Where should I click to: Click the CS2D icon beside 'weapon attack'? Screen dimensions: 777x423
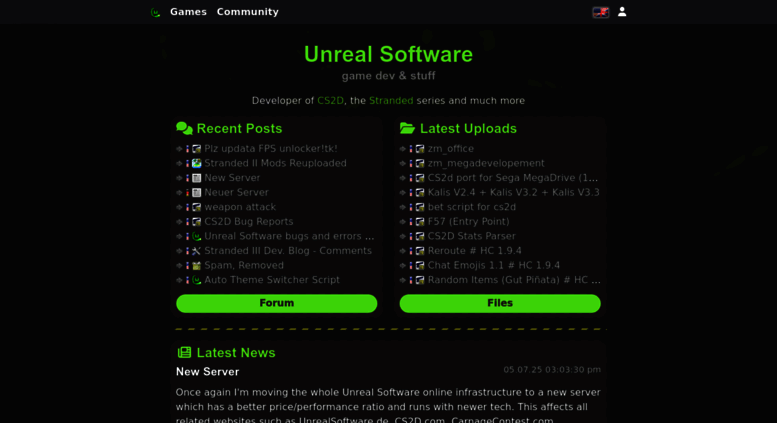tap(197, 207)
